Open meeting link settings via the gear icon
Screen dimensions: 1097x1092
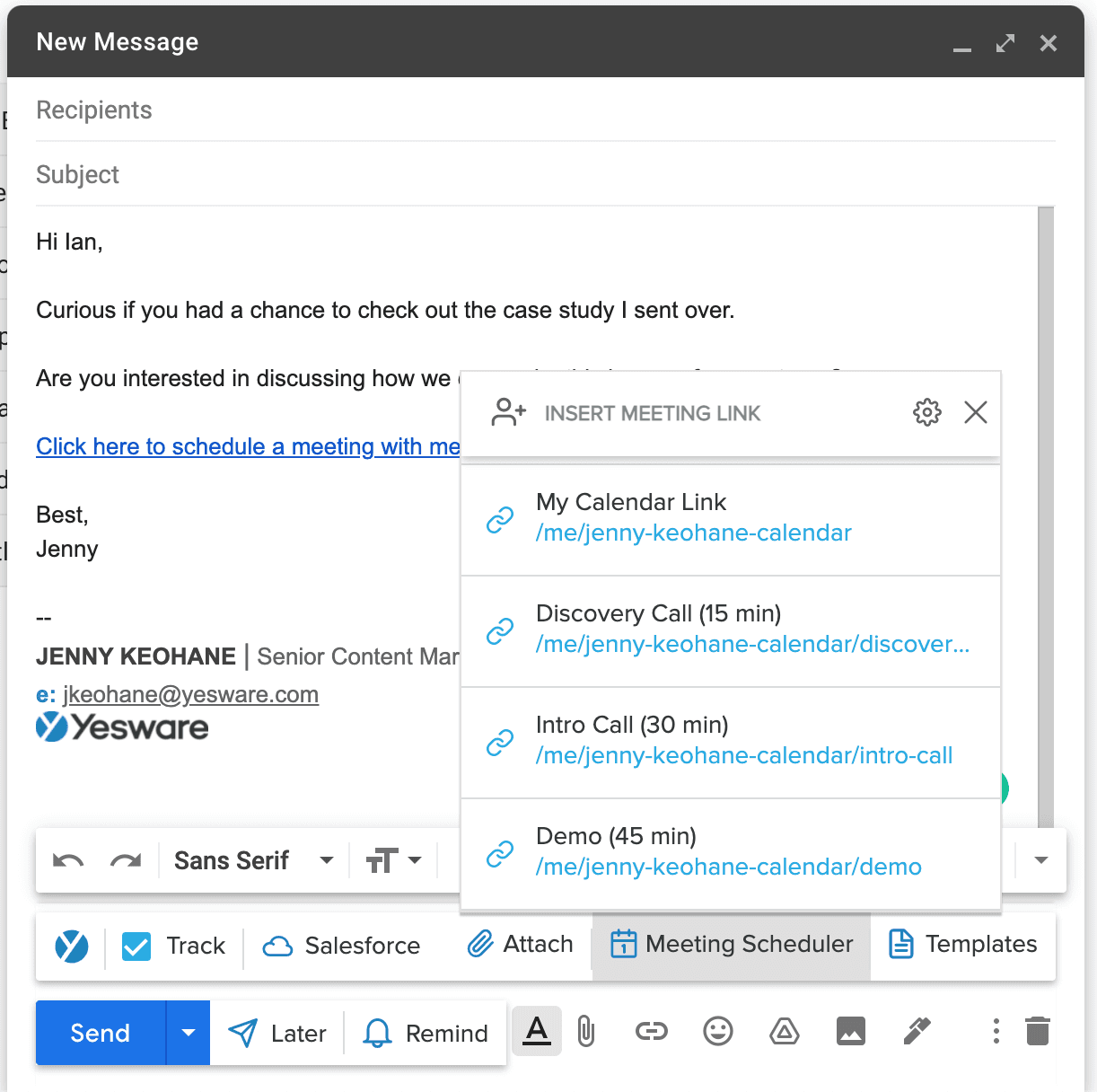pyautogui.click(x=926, y=412)
